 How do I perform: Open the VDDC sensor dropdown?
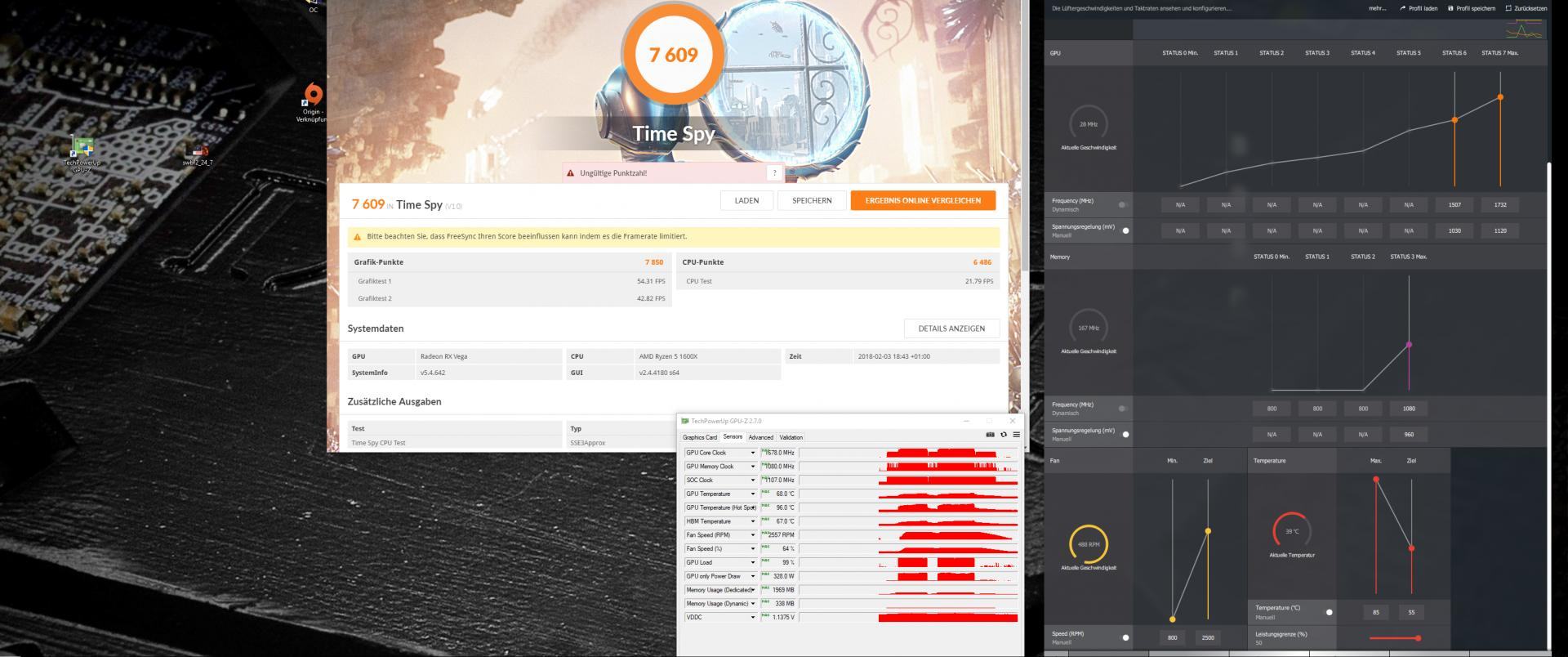pyautogui.click(x=753, y=618)
